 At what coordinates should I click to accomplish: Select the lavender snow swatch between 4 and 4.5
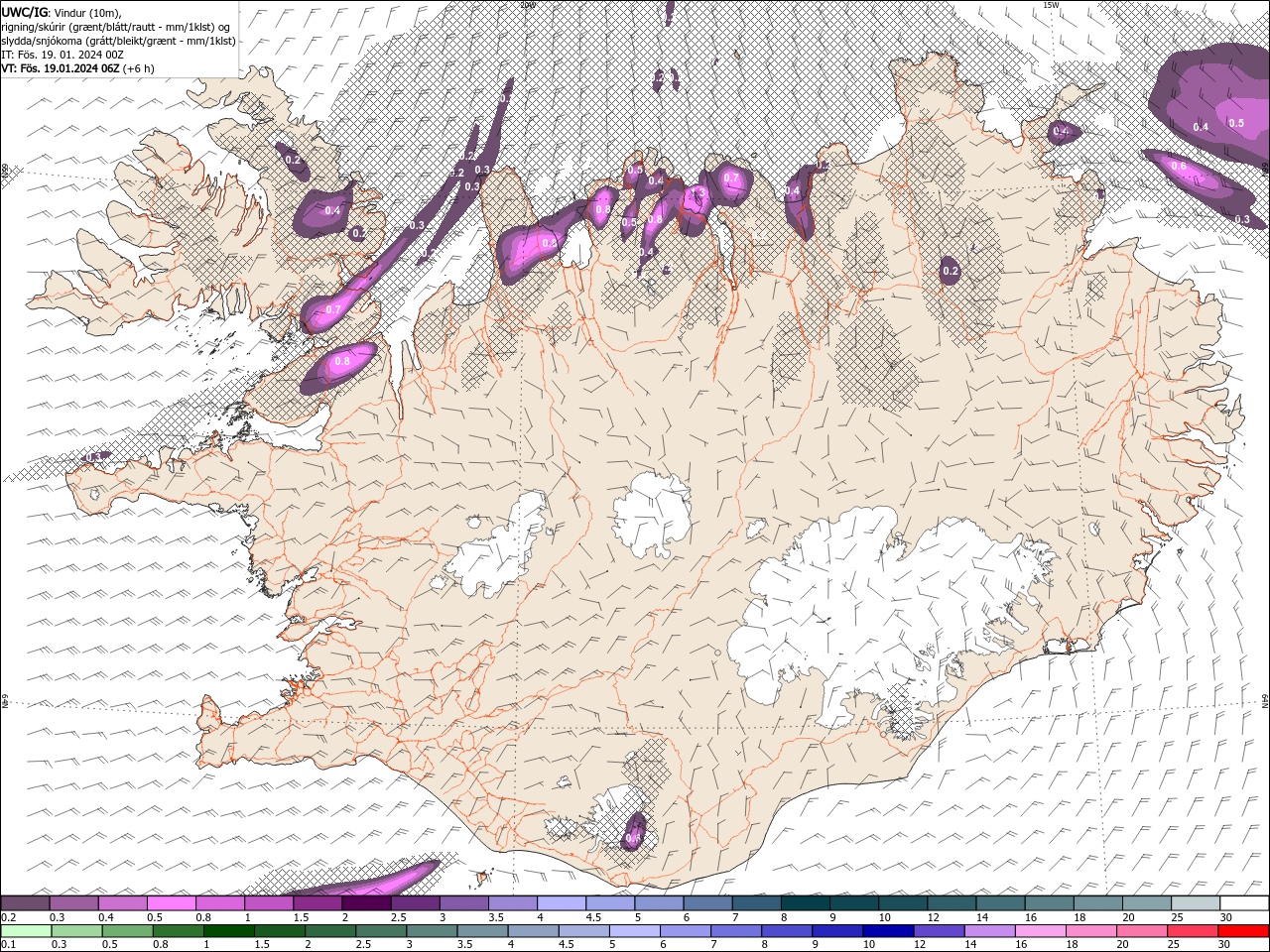(562, 903)
